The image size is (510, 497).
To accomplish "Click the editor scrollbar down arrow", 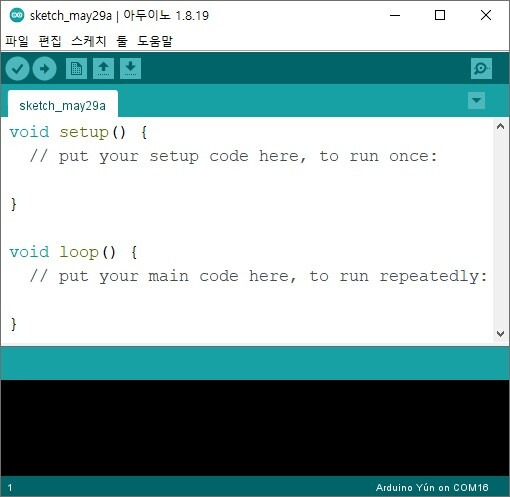I will 500,334.
